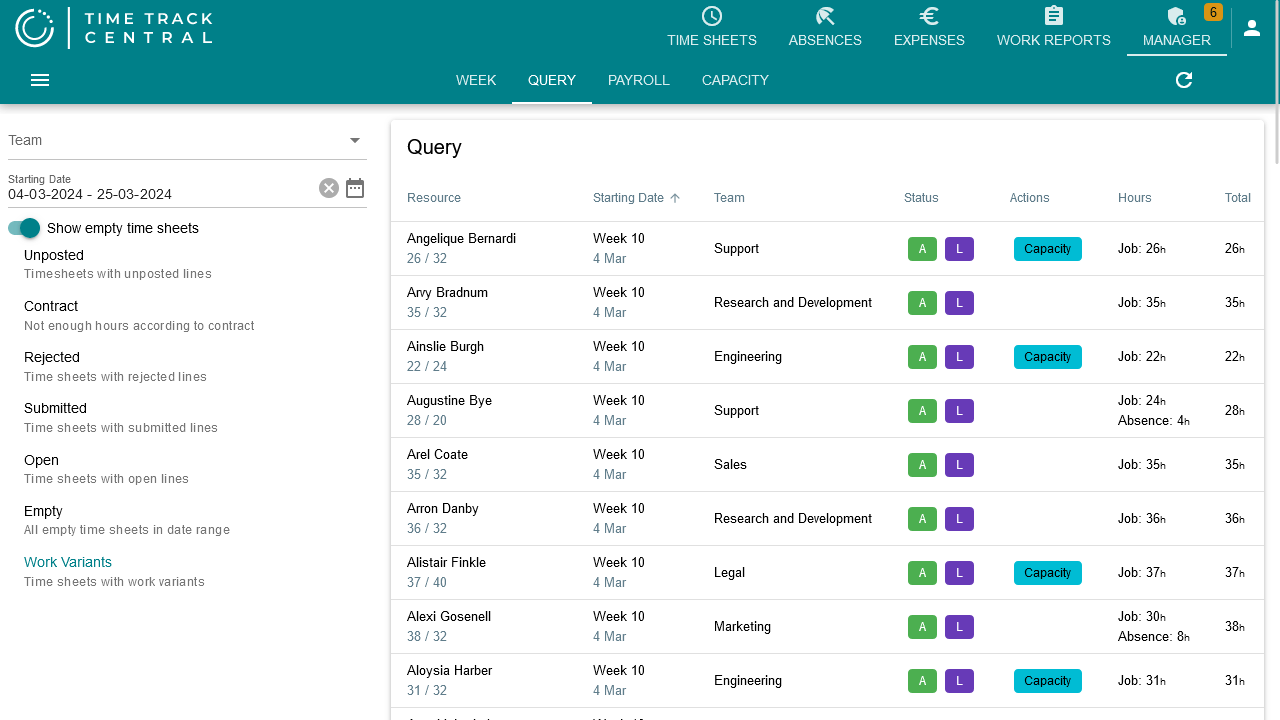Screen dimensions: 1280x720
Task: Open Augustine Bye resource row
Action: click(827, 411)
